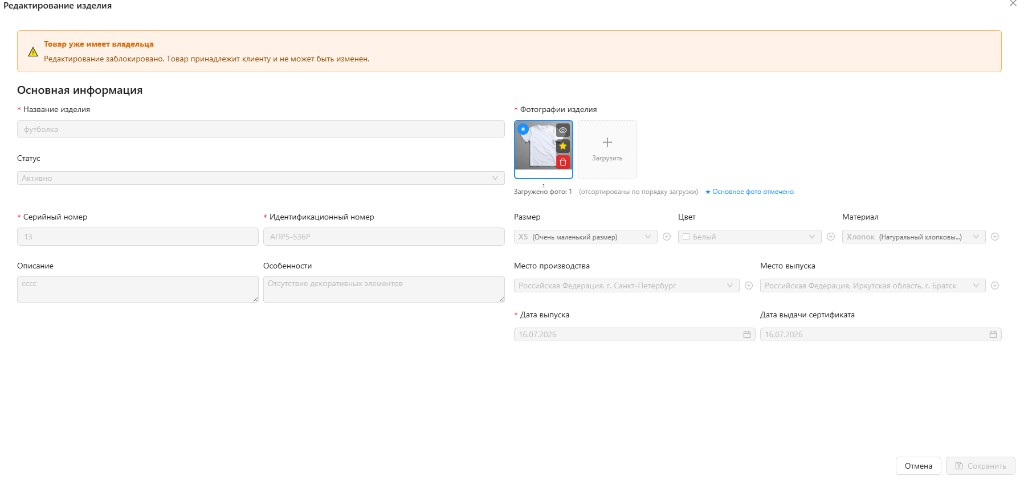Add new size with plus icon next to Размер
This screenshot has width=1024, height=484.
tap(667, 237)
